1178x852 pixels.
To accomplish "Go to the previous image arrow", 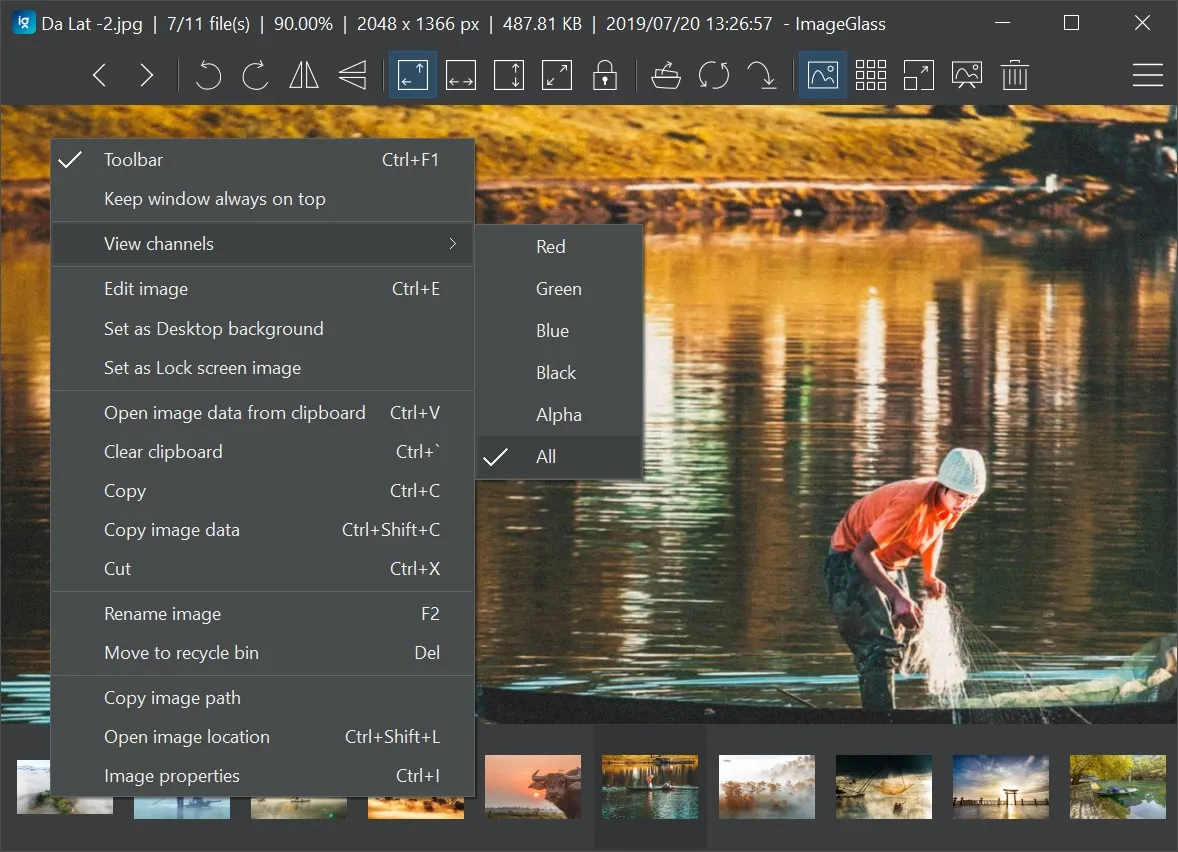I will click(x=99, y=76).
